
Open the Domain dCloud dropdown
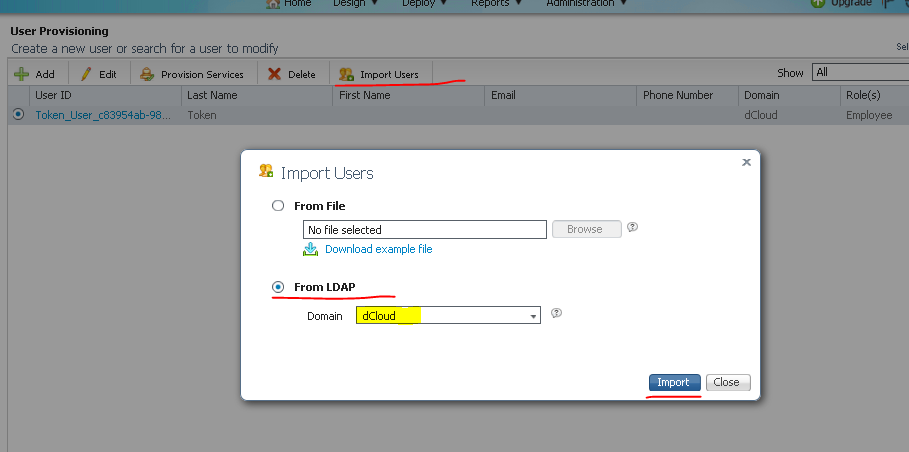click(448, 315)
